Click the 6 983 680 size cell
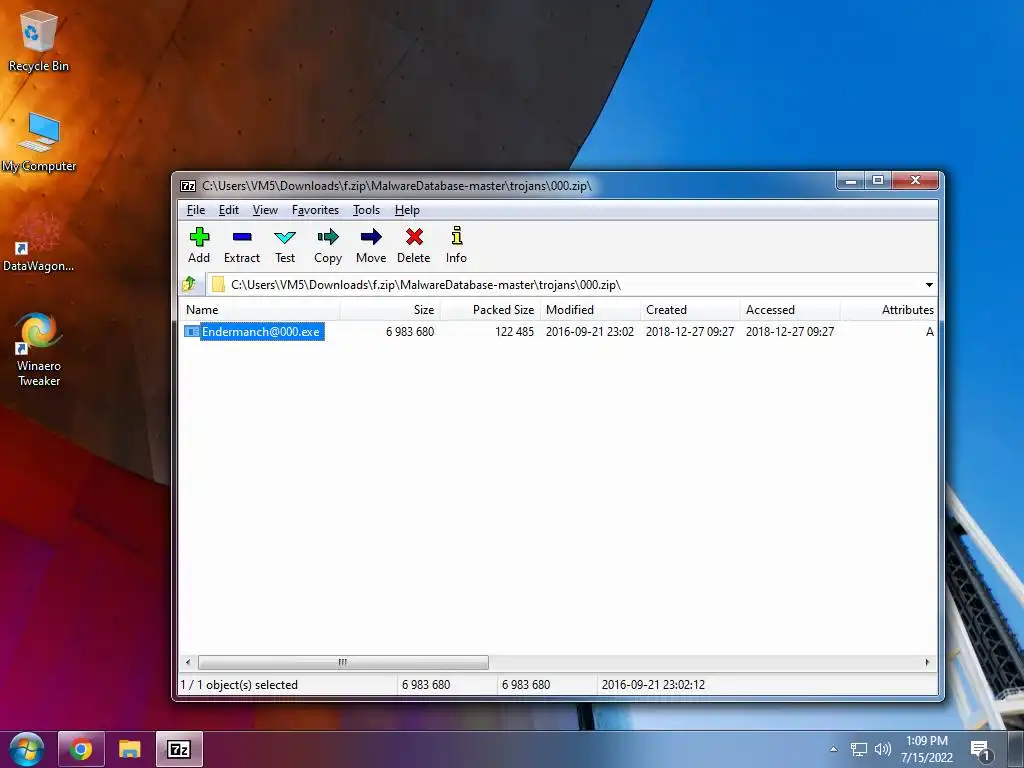 410,332
